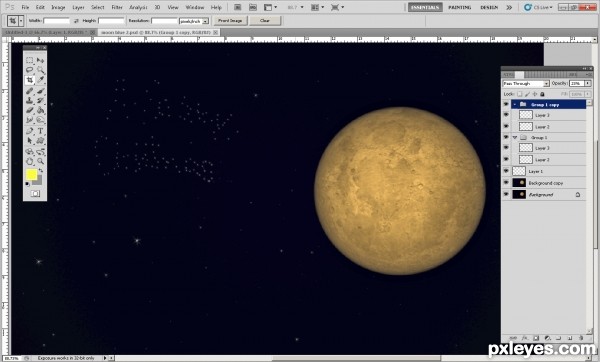Image resolution: width=600 pixels, height=362 pixels.
Task: Open the blend mode dropdown Pass Through
Action: tap(526, 83)
